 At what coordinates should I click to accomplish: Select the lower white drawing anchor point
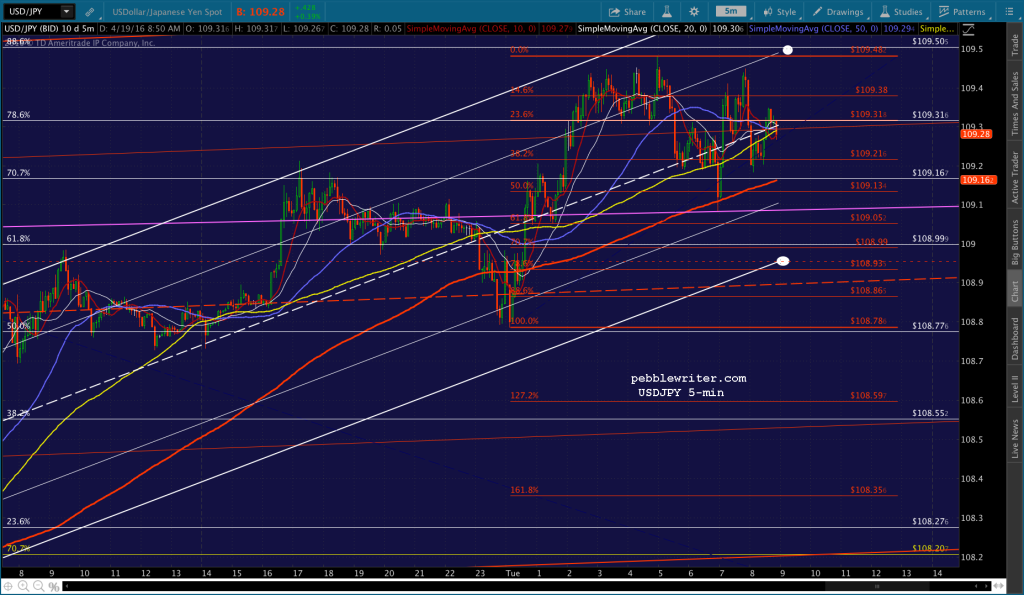click(783, 261)
